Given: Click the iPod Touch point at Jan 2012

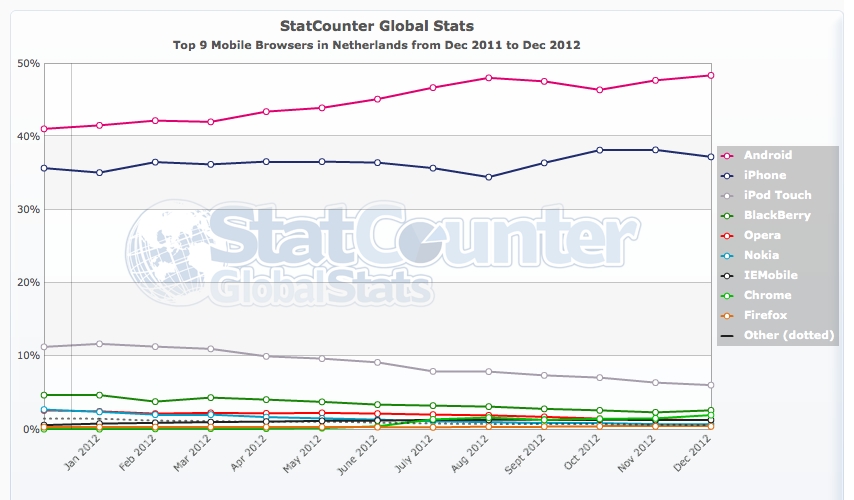Looking at the screenshot, I should click(x=99, y=344).
